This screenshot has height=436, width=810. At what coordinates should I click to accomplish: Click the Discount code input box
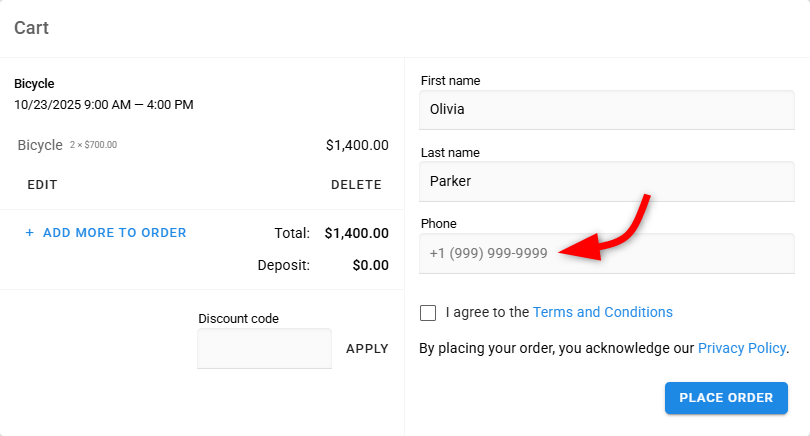pos(264,349)
